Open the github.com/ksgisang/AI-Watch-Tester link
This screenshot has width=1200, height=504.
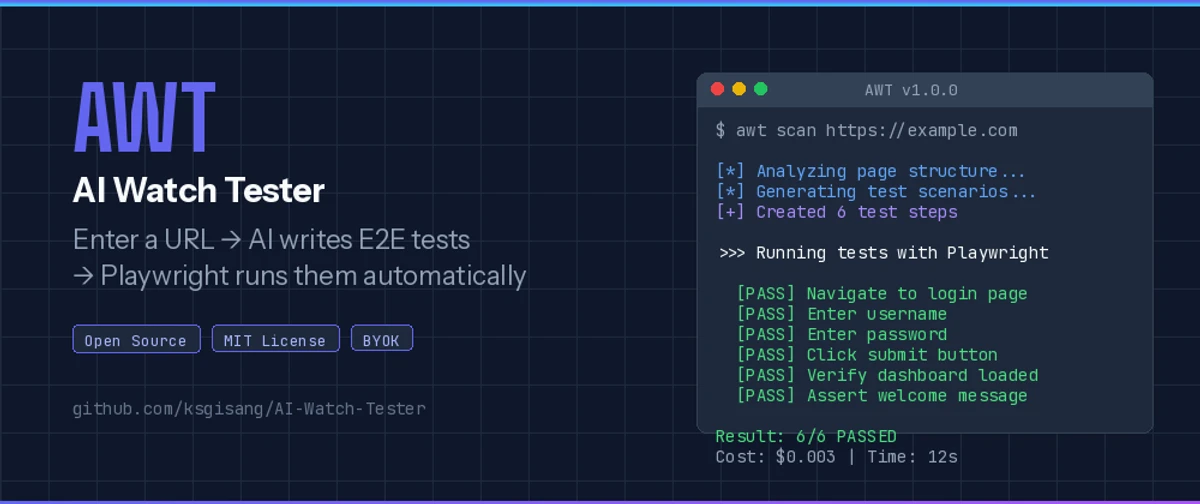[249, 409]
